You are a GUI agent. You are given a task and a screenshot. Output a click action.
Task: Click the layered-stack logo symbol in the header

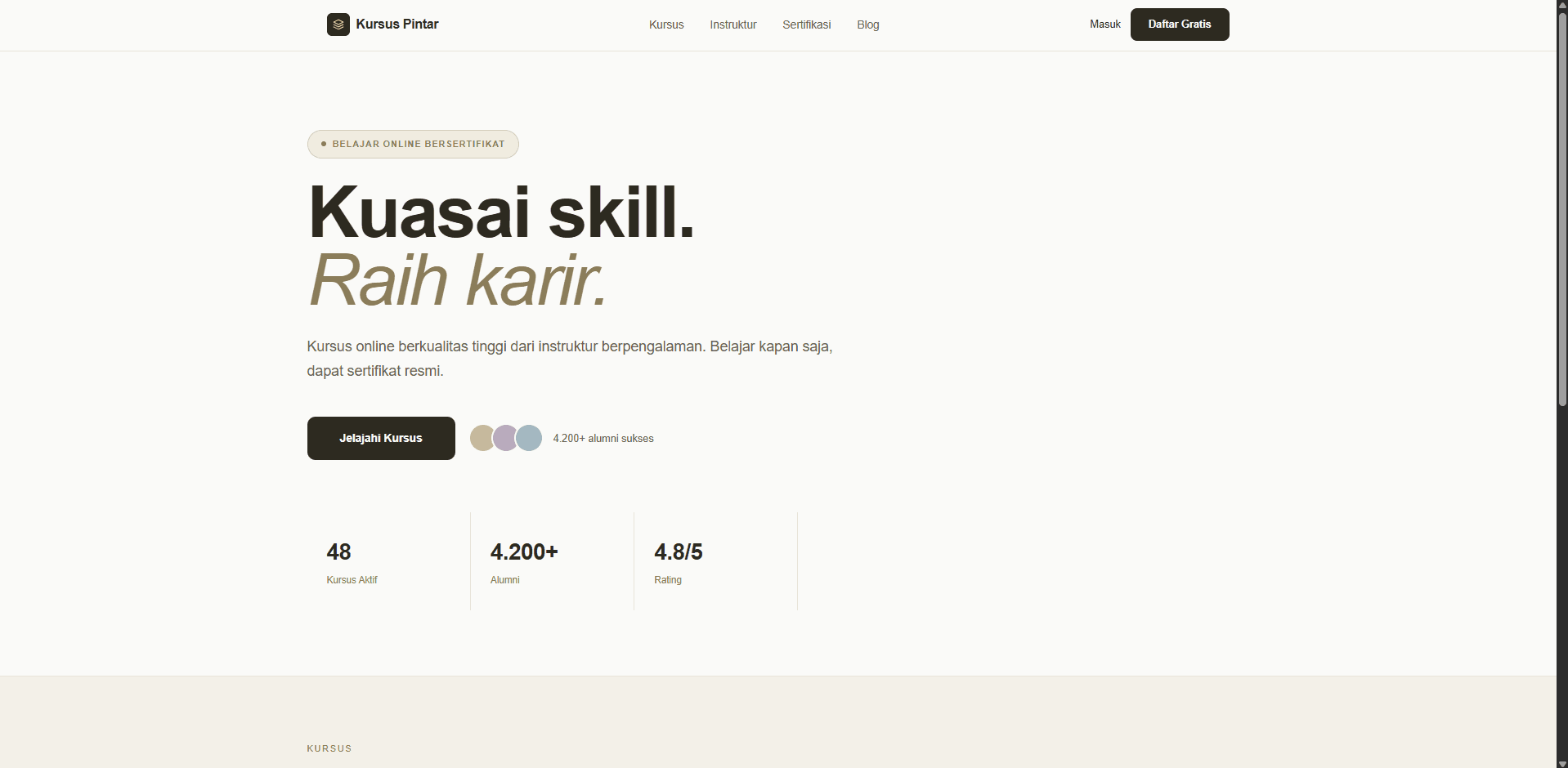coord(338,25)
